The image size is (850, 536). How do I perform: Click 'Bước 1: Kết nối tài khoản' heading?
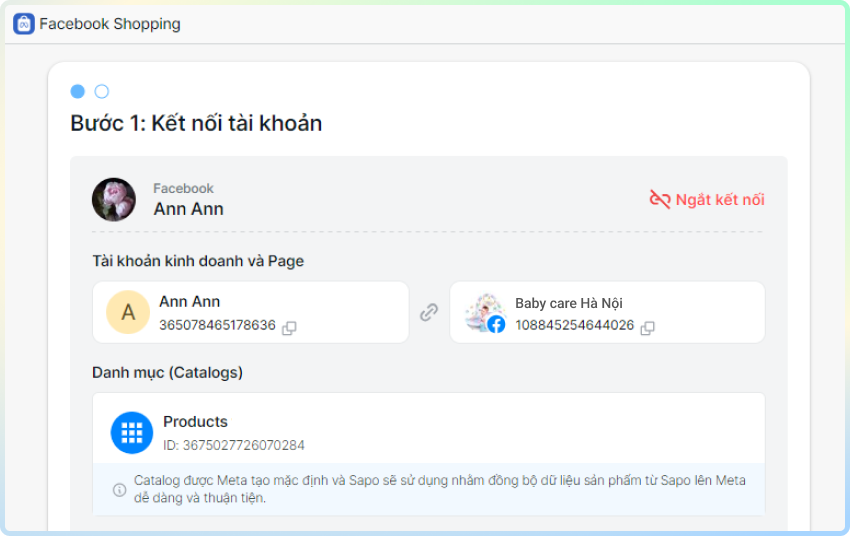click(196, 124)
